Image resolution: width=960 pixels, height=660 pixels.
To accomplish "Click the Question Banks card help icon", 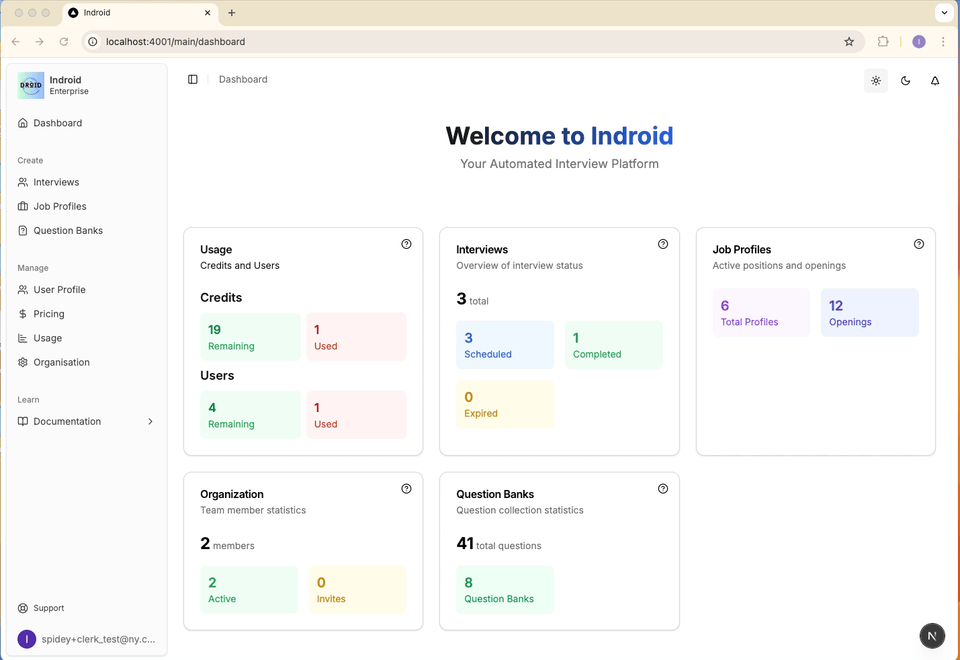I will 663,489.
